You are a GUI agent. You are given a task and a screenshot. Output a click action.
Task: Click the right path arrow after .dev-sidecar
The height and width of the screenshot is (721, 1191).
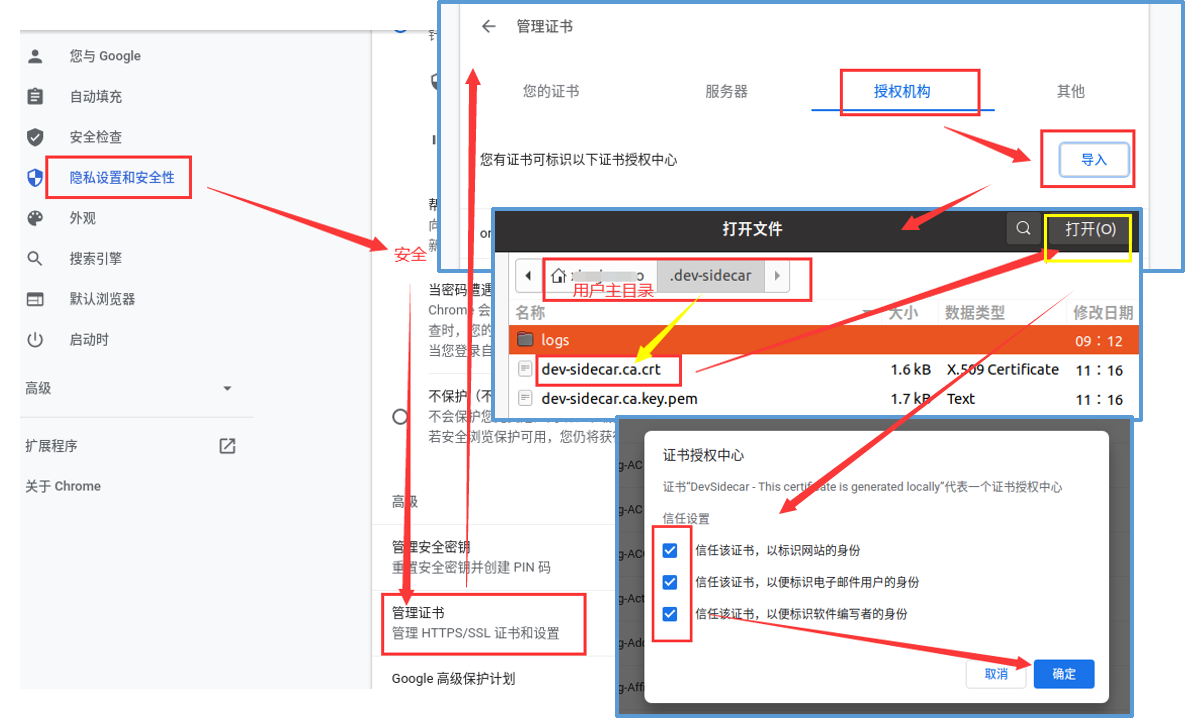click(x=777, y=275)
